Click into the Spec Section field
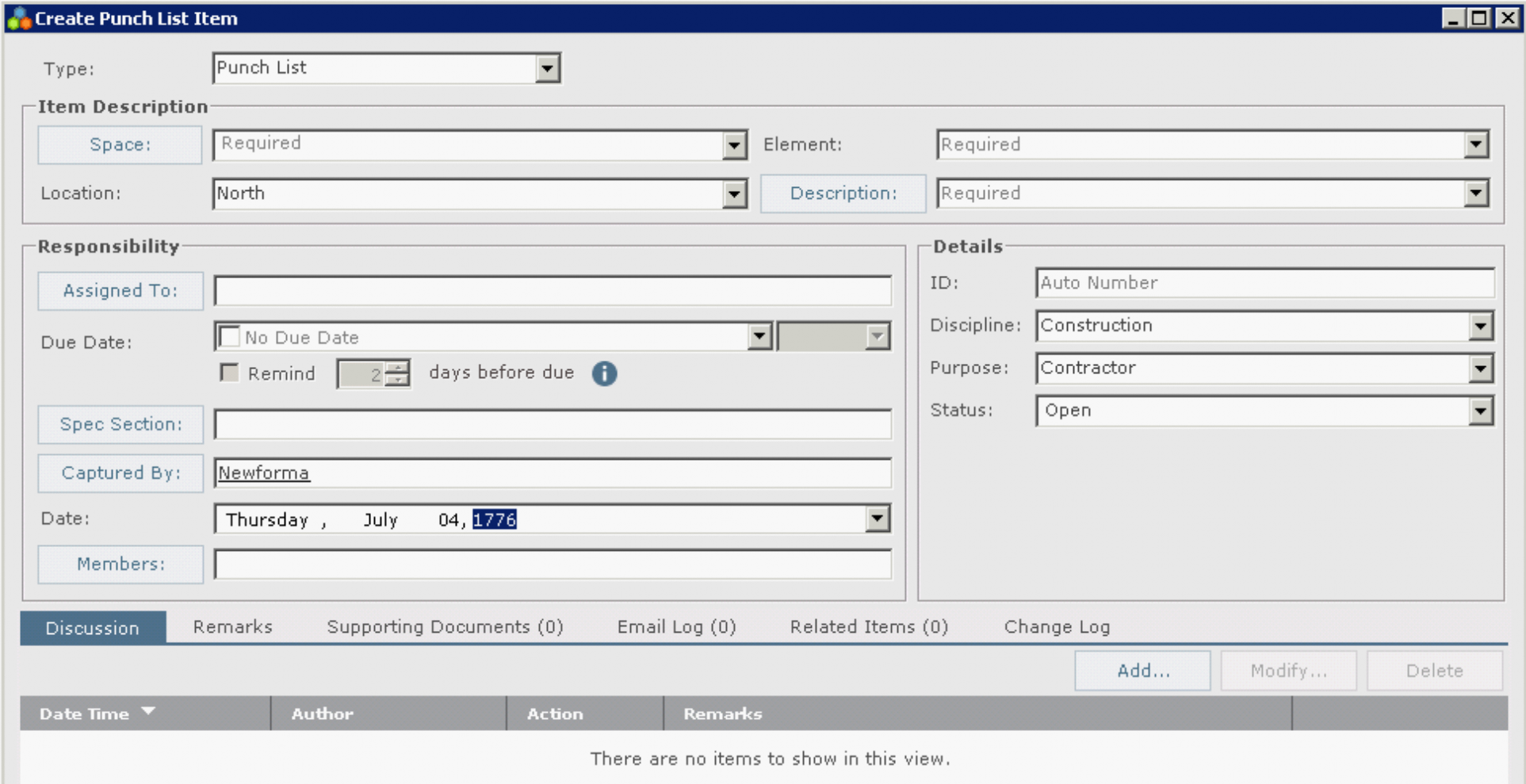Screen dimensions: 1526x784 click(553, 424)
